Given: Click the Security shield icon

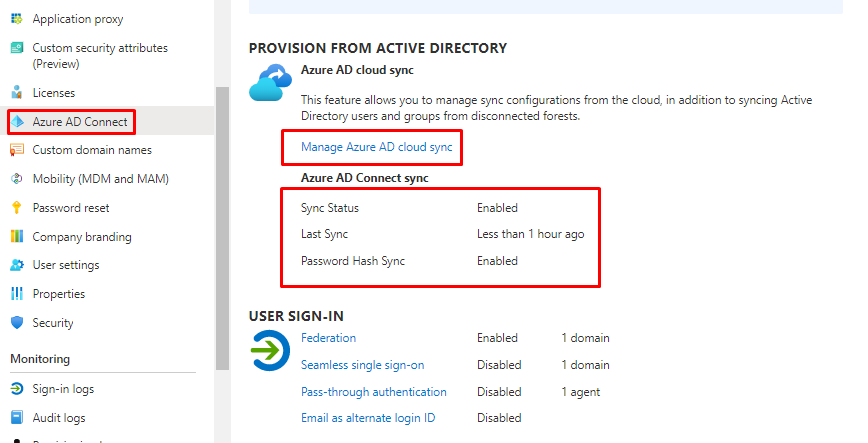Looking at the screenshot, I should [x=16, y=323].
